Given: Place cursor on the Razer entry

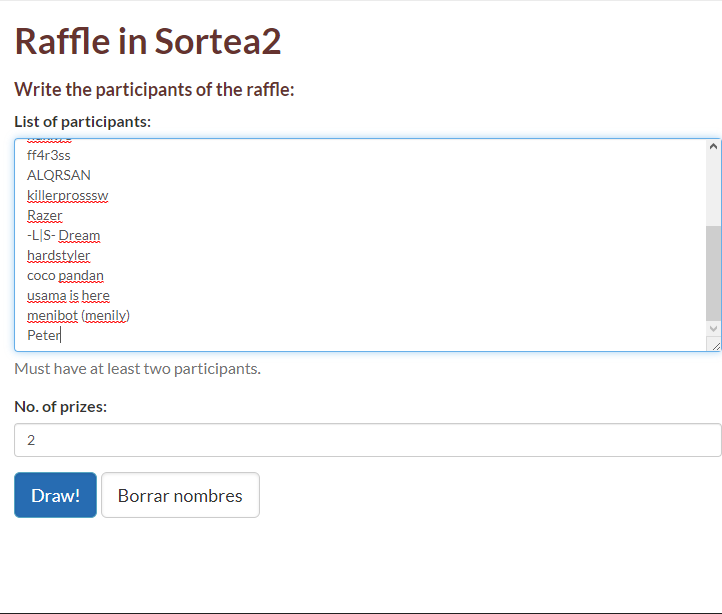Looking at the screenshot, I should click(x=45, y=215).
